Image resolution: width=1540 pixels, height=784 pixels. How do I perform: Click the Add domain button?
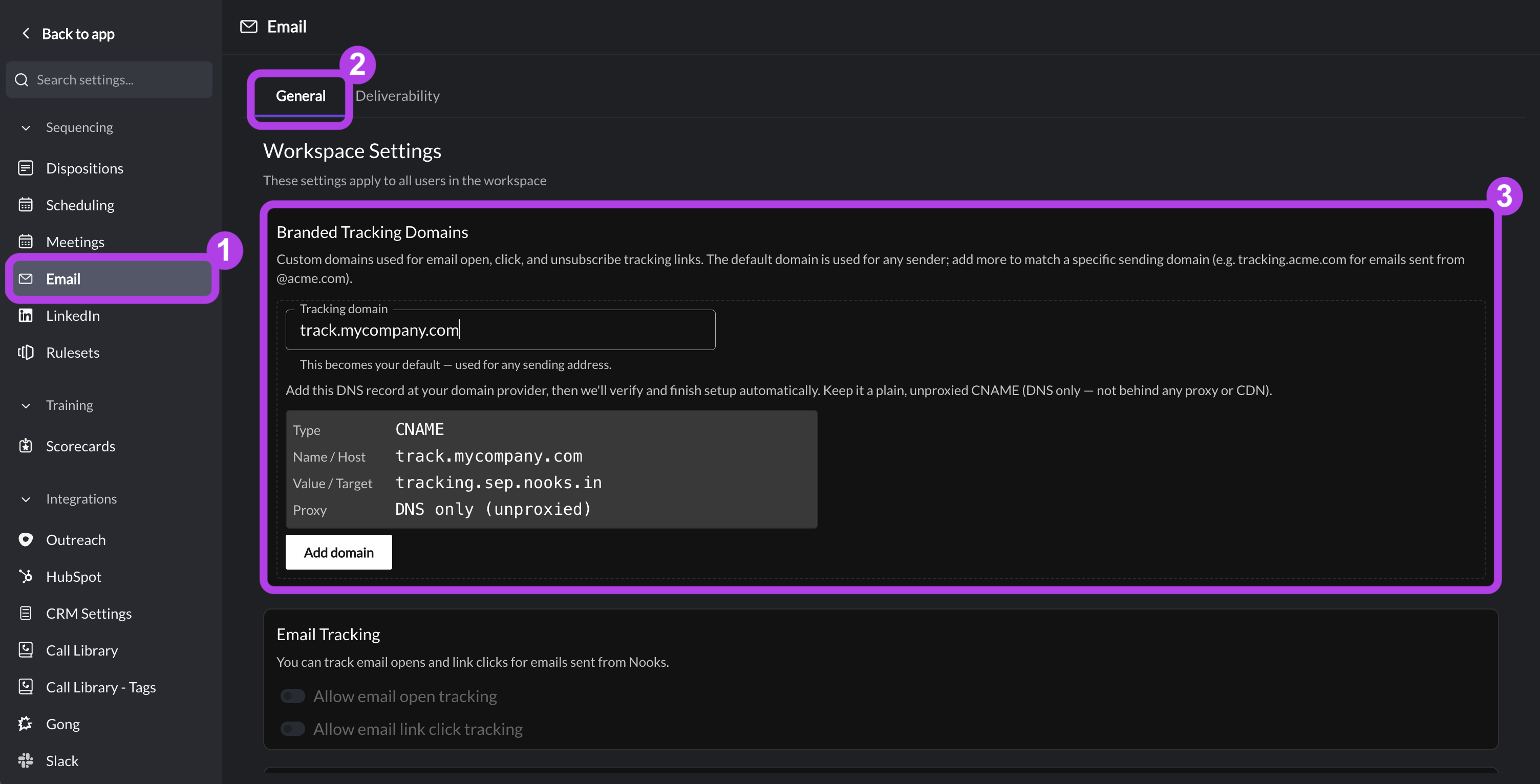pos(339,552)
